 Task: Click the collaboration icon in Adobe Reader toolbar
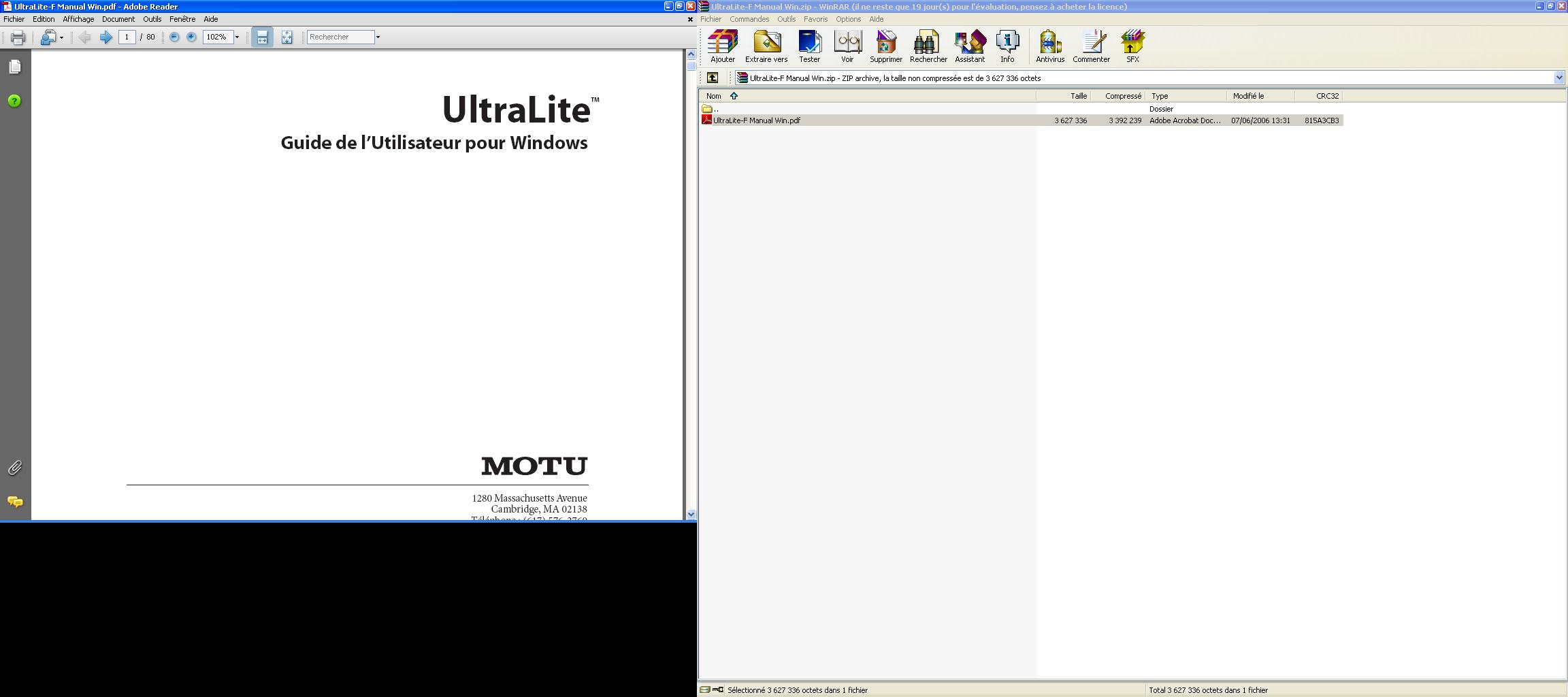(x=48, y=37)
